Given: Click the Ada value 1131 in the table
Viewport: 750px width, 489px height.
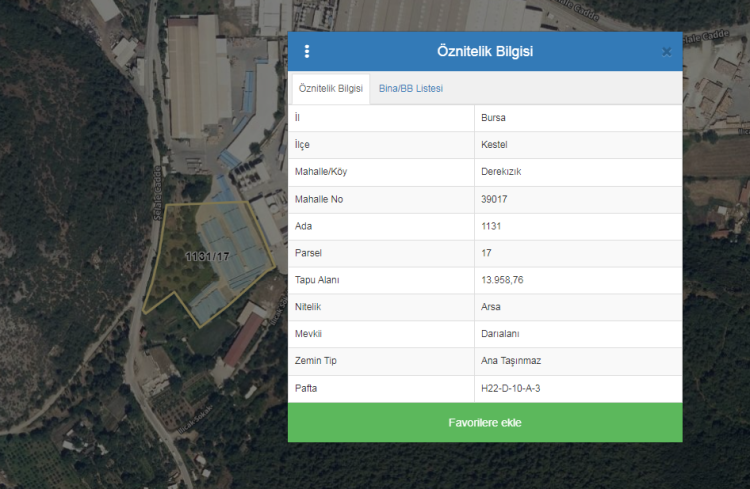Looking at the screenshot, I should [491, 226].
